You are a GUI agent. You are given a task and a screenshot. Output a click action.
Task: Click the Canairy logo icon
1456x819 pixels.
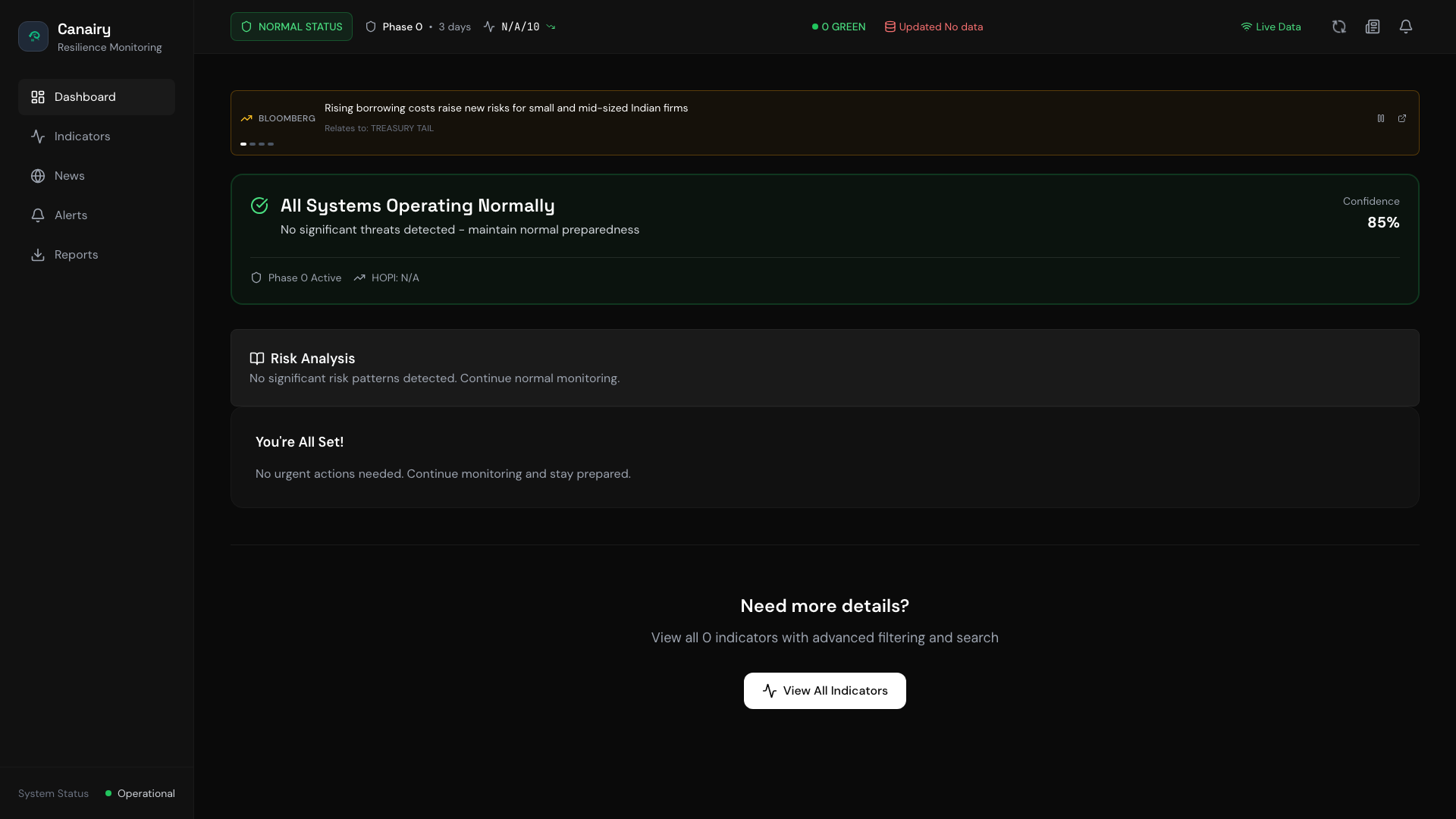pyautogui.click(x=33, y=36)
